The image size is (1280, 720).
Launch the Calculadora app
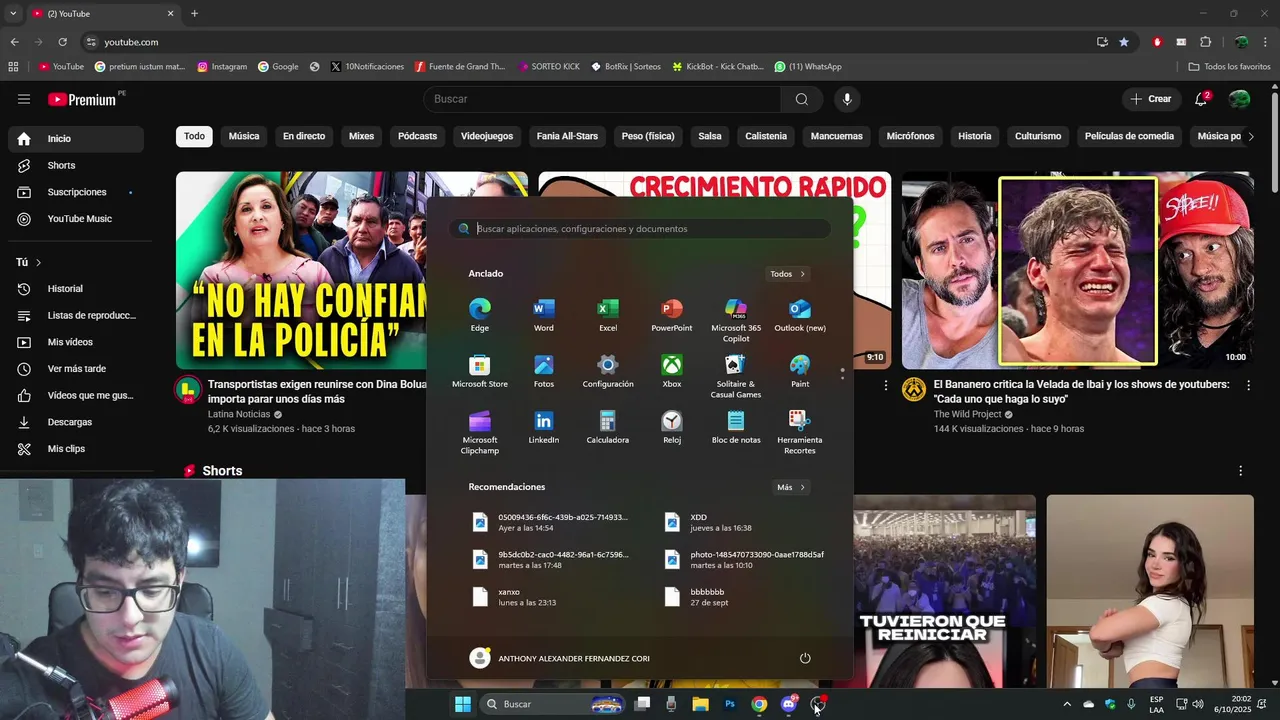608,427
